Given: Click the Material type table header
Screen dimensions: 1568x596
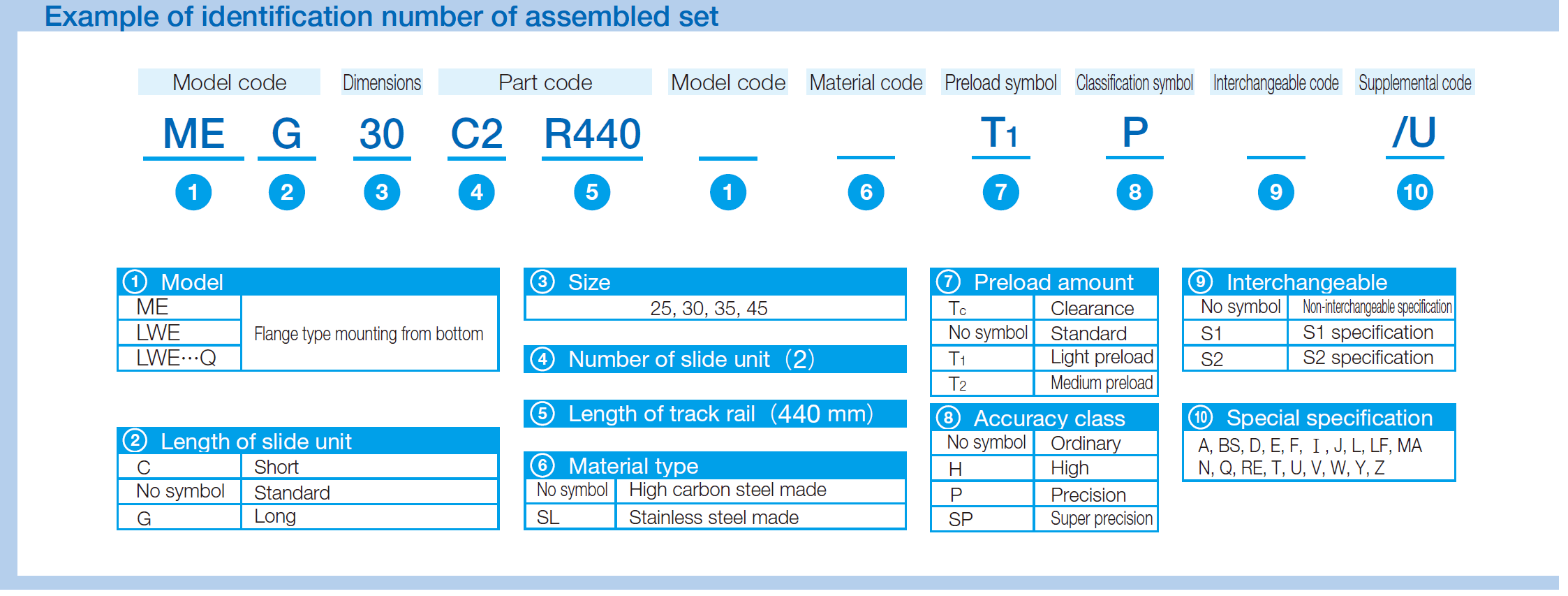Looking at the screenshot, I should [x=715, y=465].
